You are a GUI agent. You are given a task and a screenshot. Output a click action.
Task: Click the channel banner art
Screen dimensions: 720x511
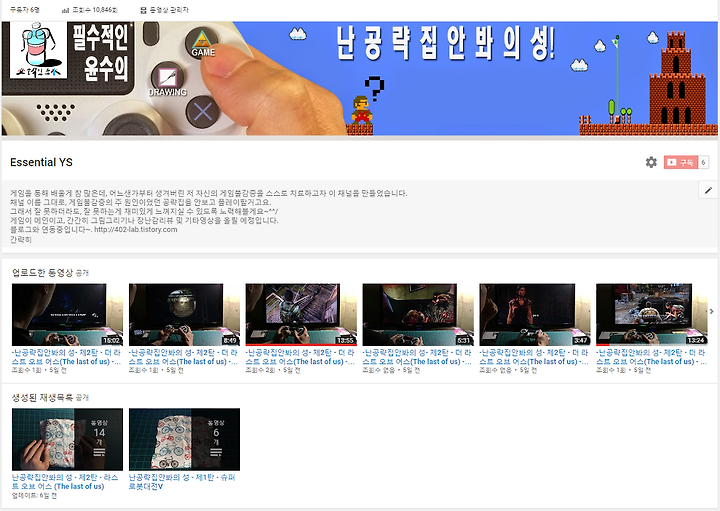360,79
